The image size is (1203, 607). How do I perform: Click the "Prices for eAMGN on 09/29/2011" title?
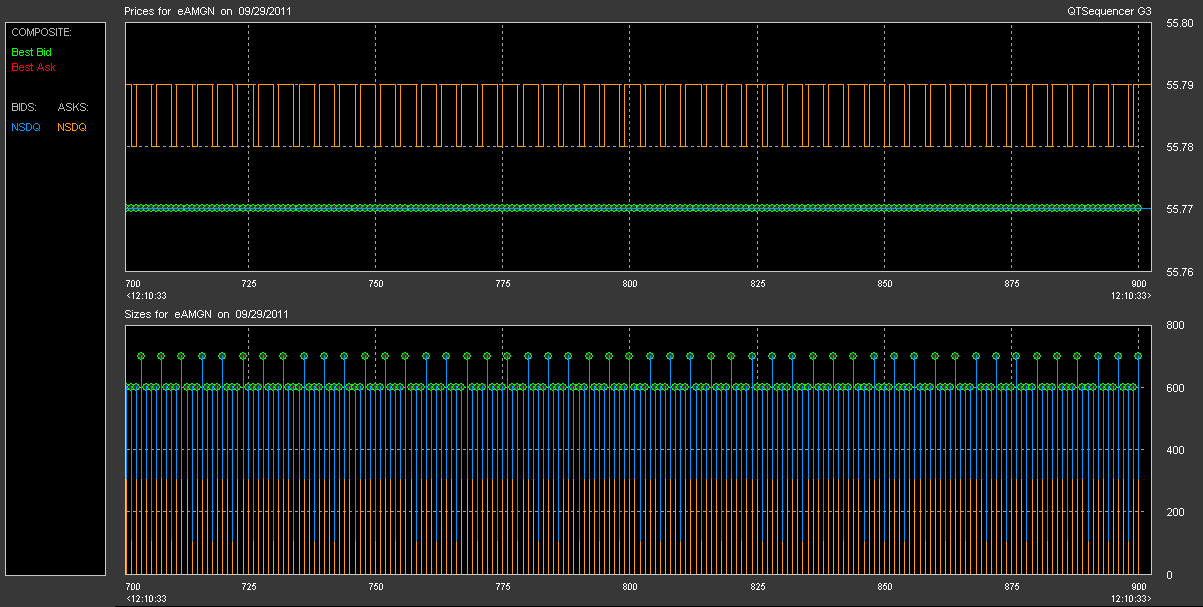(208, 11)
